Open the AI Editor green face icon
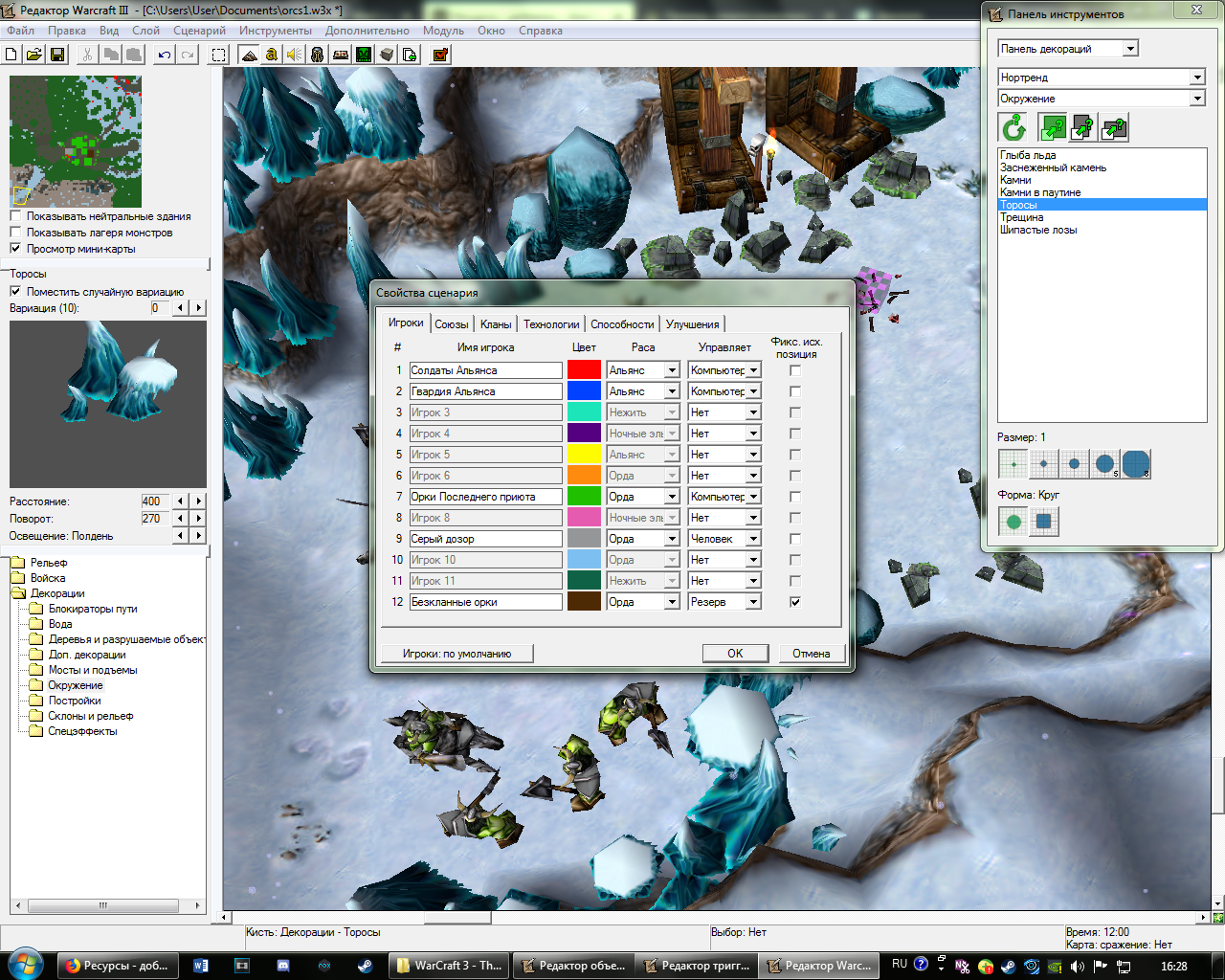The width and height of the screenshot is (1225, 980). tap(364, 55)
